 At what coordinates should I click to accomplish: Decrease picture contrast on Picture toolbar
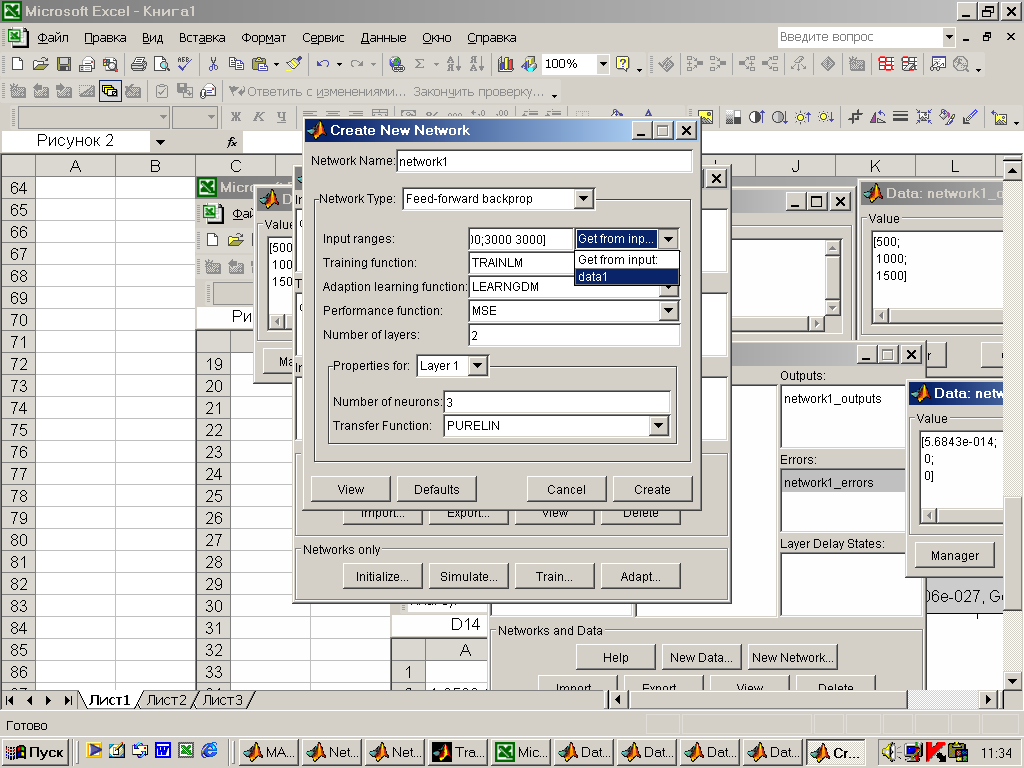[779, 117]
